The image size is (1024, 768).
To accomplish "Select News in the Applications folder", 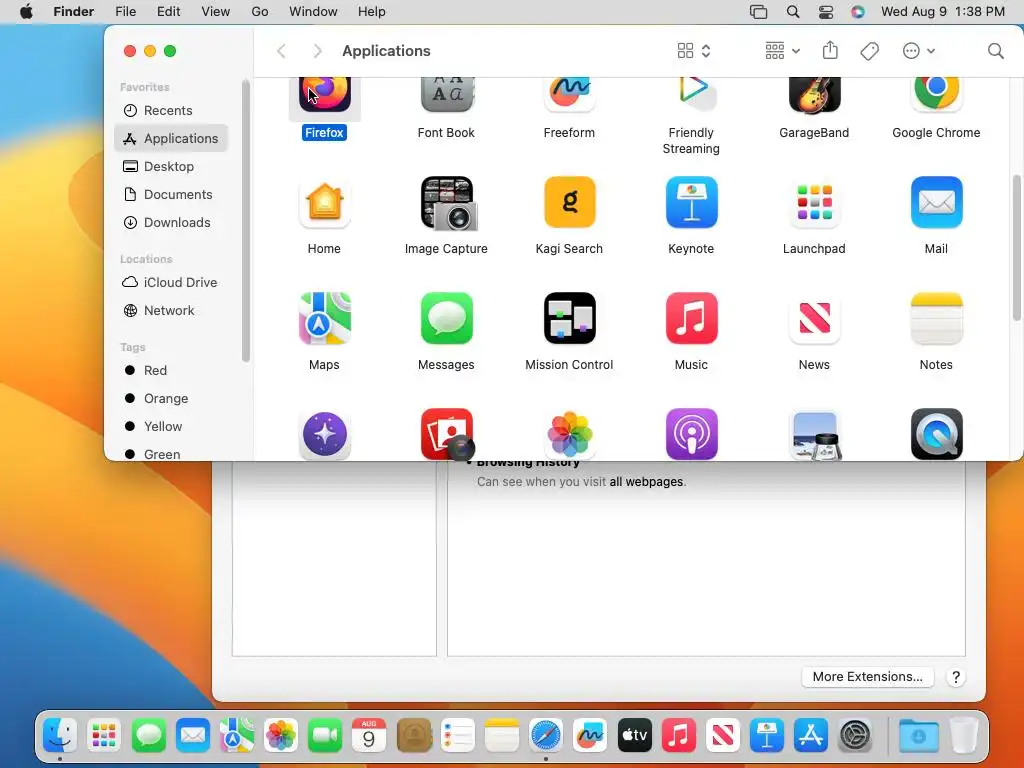I will pyautogui.click(x=814, y=319).
